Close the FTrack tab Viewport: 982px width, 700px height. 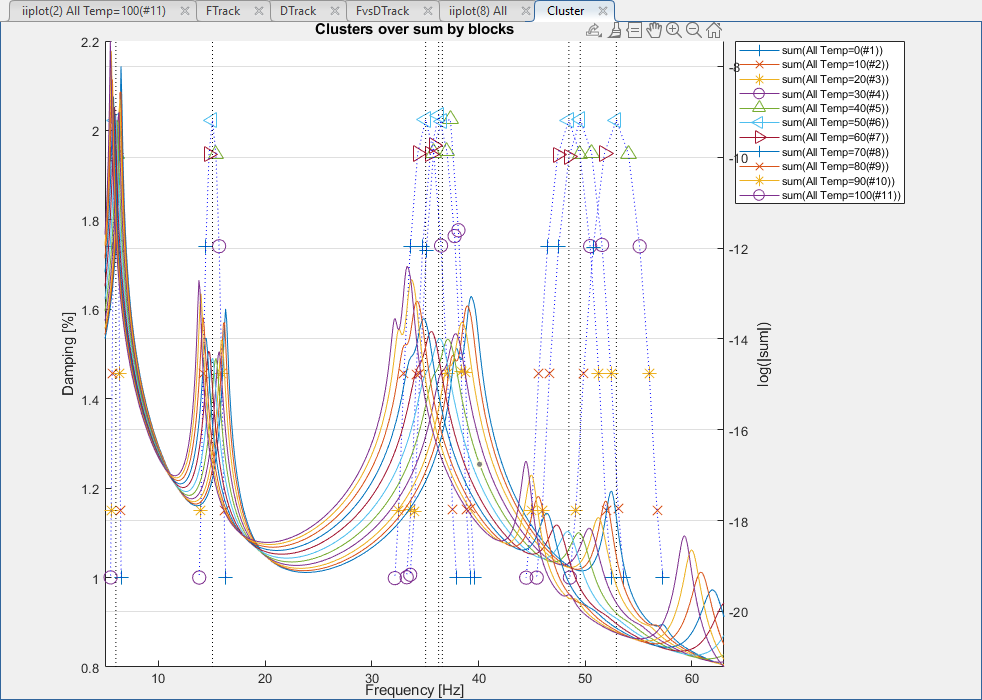[258, 11]
